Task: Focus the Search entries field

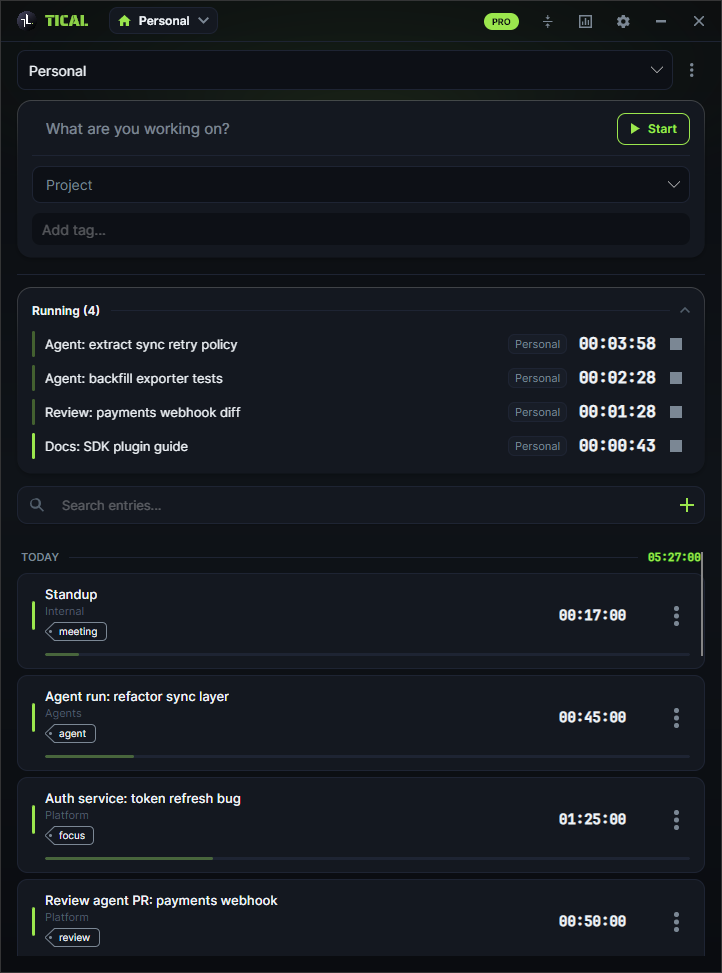Action: point(360,505)
